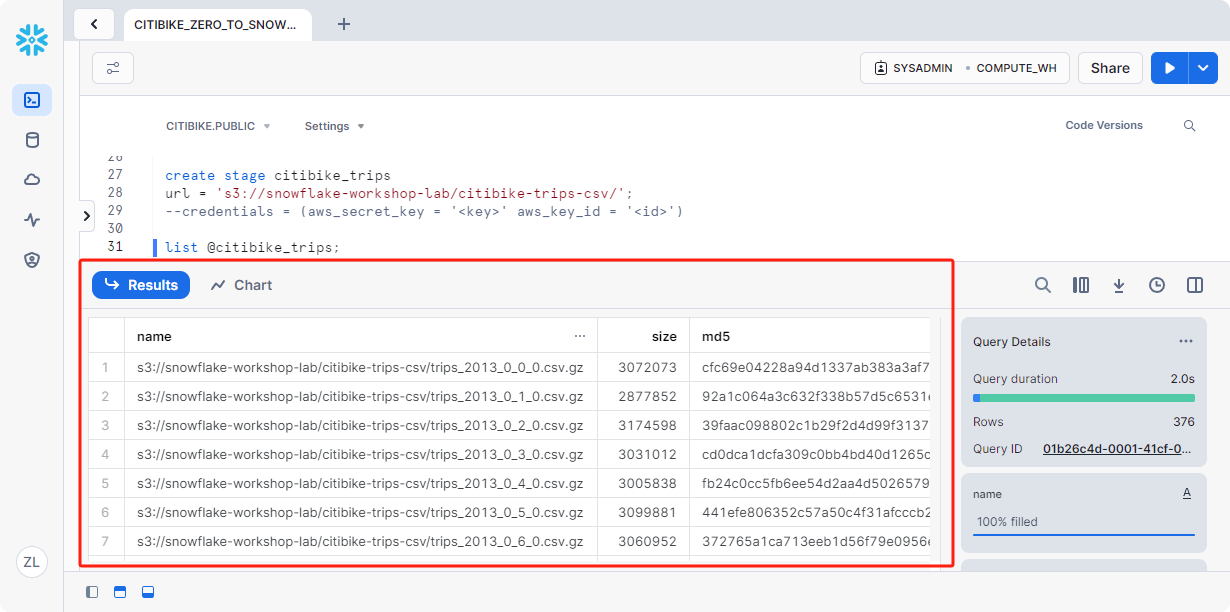Open the Query ID link
This screenshot has width=1230, height=612.
1117,449
